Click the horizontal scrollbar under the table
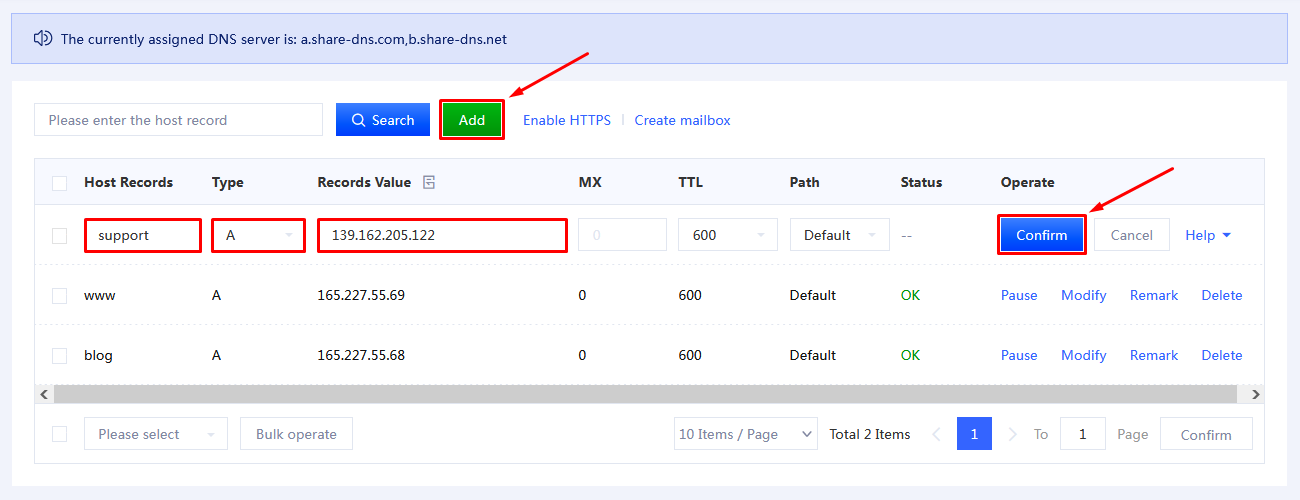 pos(640,394)
